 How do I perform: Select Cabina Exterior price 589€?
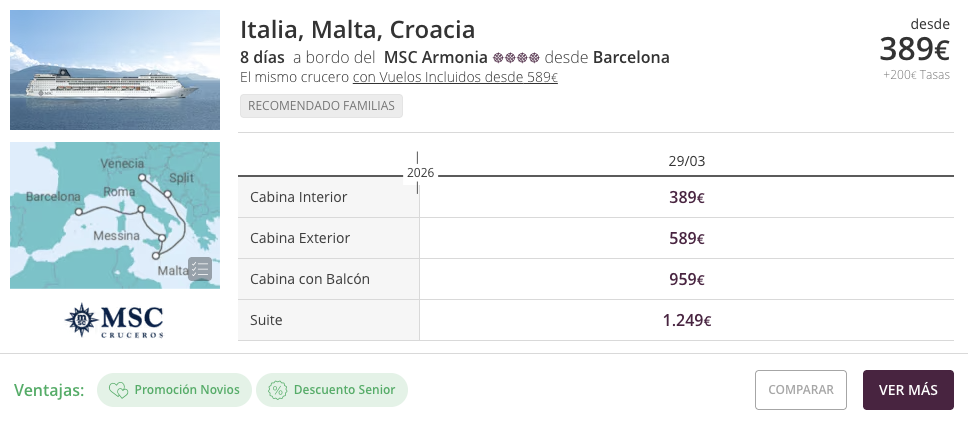(687, 239)
